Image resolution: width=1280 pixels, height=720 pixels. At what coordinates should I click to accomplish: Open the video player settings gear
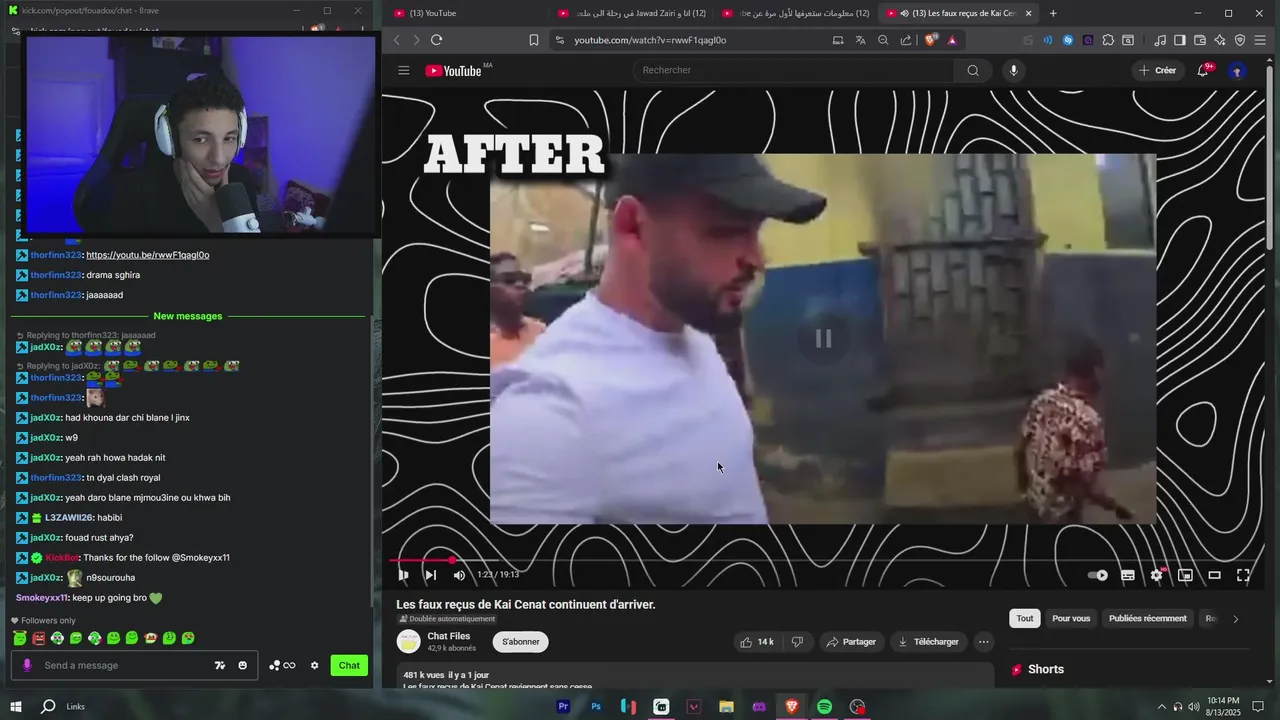1157,575
